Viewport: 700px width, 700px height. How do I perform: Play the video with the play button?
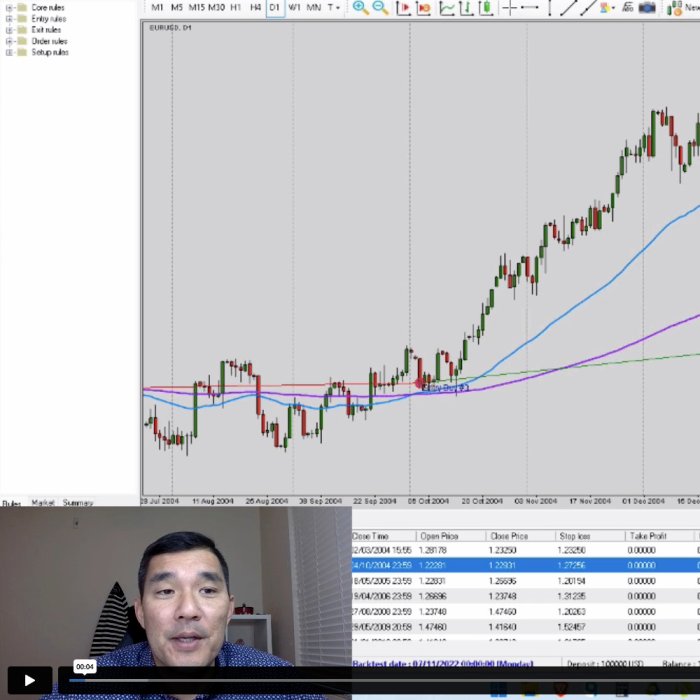coord(30,680)
